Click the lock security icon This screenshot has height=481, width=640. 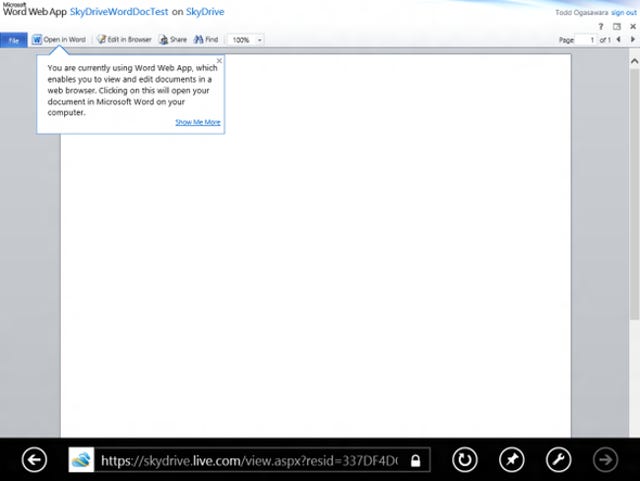click(x=416, y=460)
